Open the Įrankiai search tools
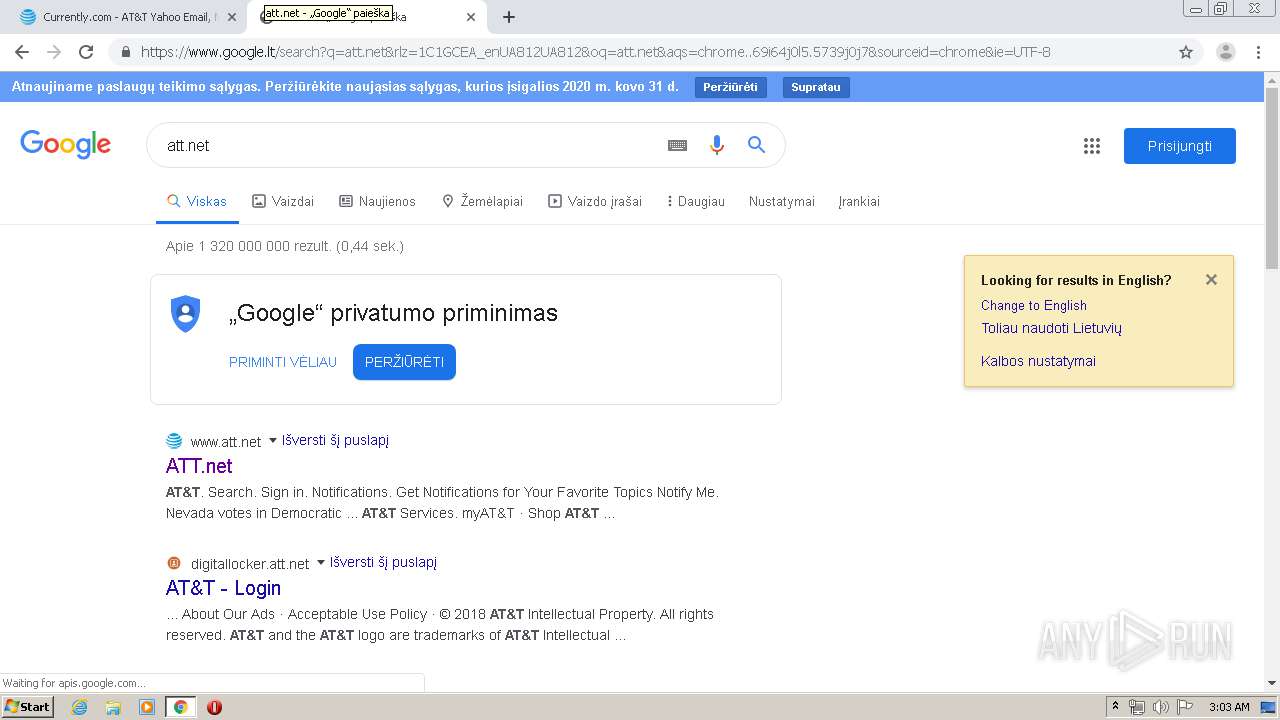 click(859, 201)
